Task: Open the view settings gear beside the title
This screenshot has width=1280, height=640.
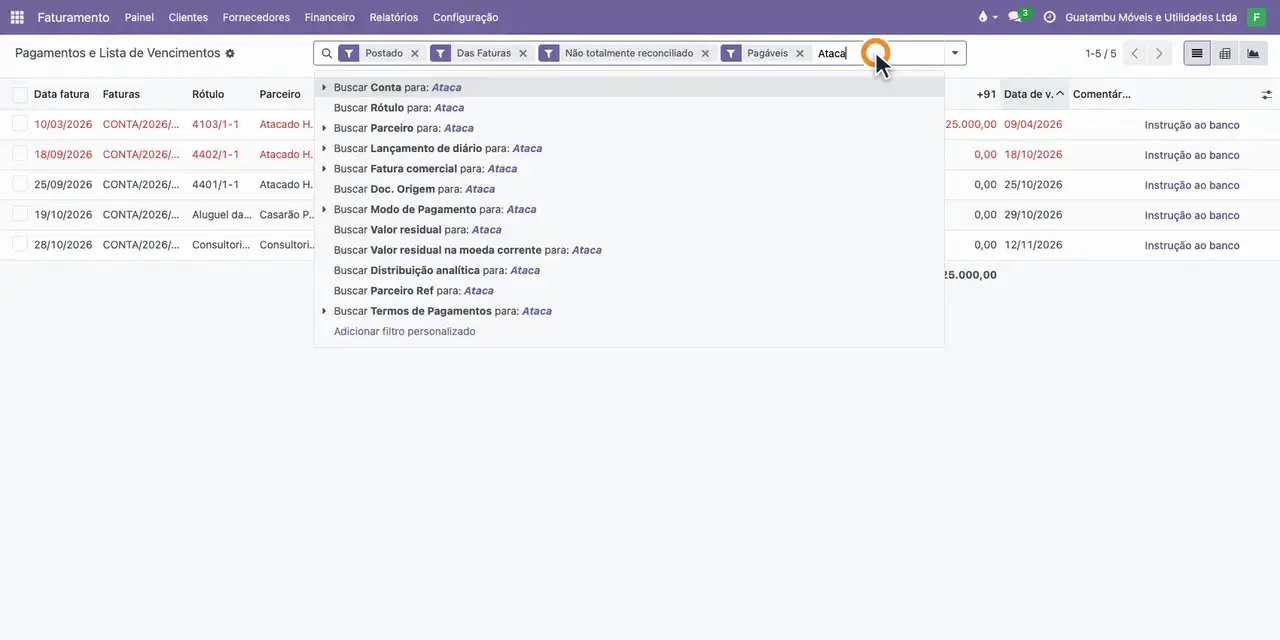Action: [230, 53]
